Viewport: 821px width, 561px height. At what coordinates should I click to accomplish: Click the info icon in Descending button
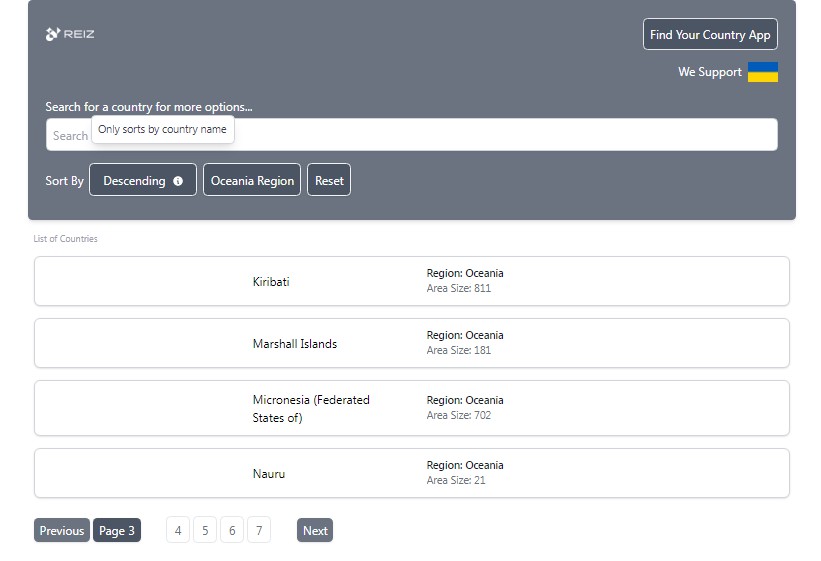pos(178,181)
